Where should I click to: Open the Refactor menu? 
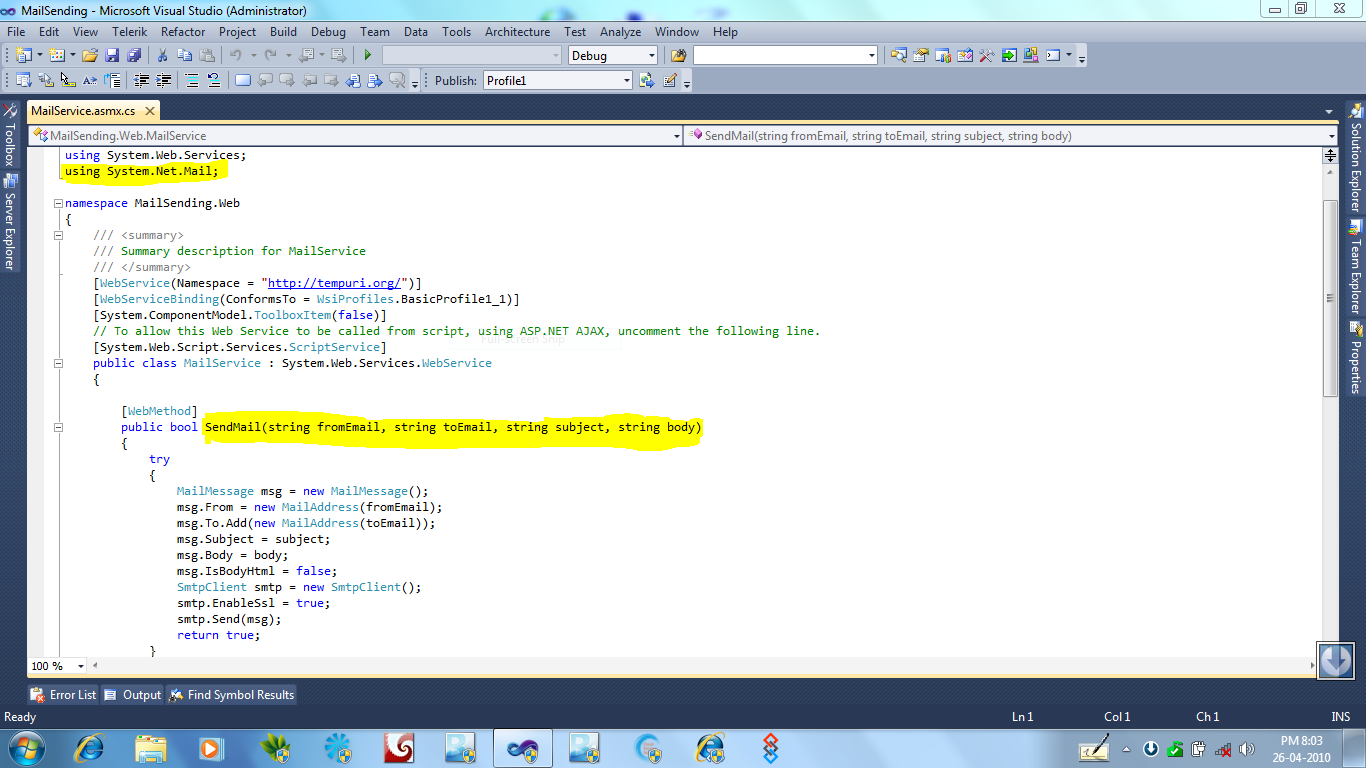point(183,32)
